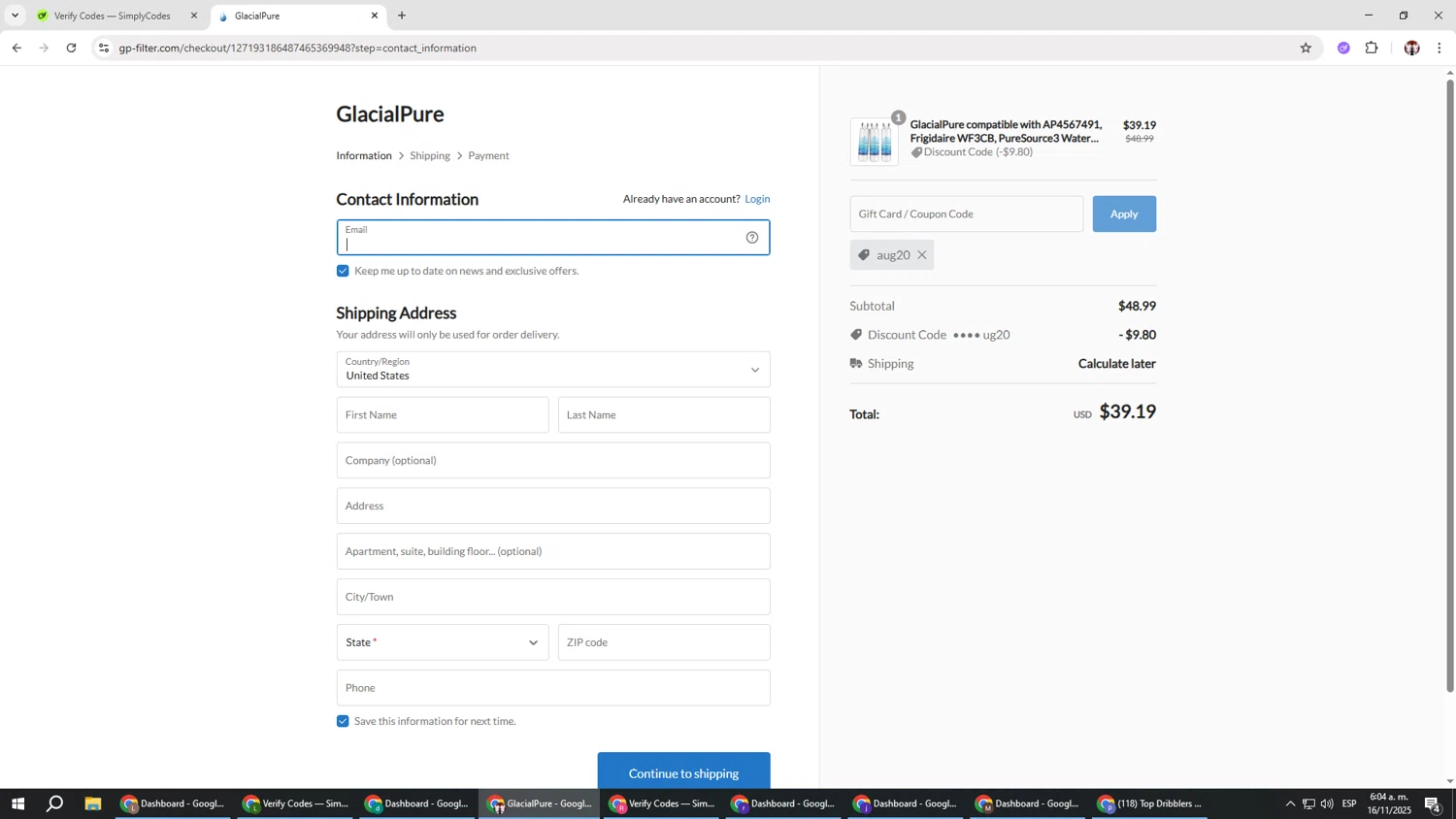1456x819 pixels.
Task: Click the Login link
Action: pos(757,199)
